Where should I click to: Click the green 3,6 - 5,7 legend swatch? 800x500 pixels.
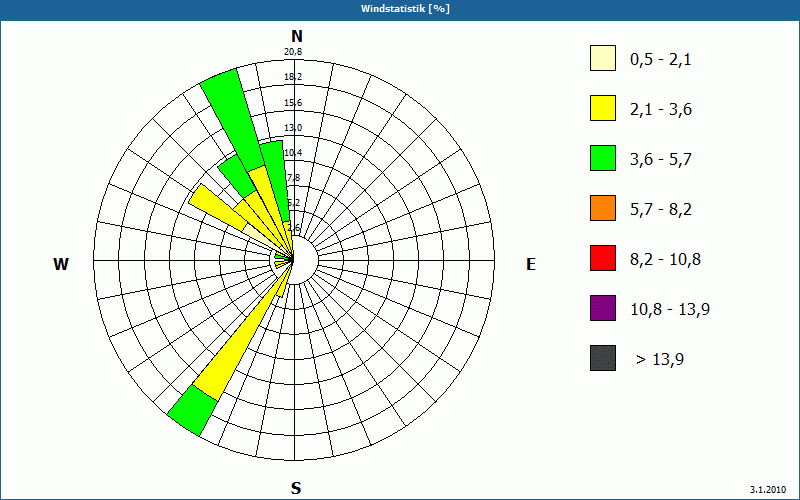pos(603,158)
